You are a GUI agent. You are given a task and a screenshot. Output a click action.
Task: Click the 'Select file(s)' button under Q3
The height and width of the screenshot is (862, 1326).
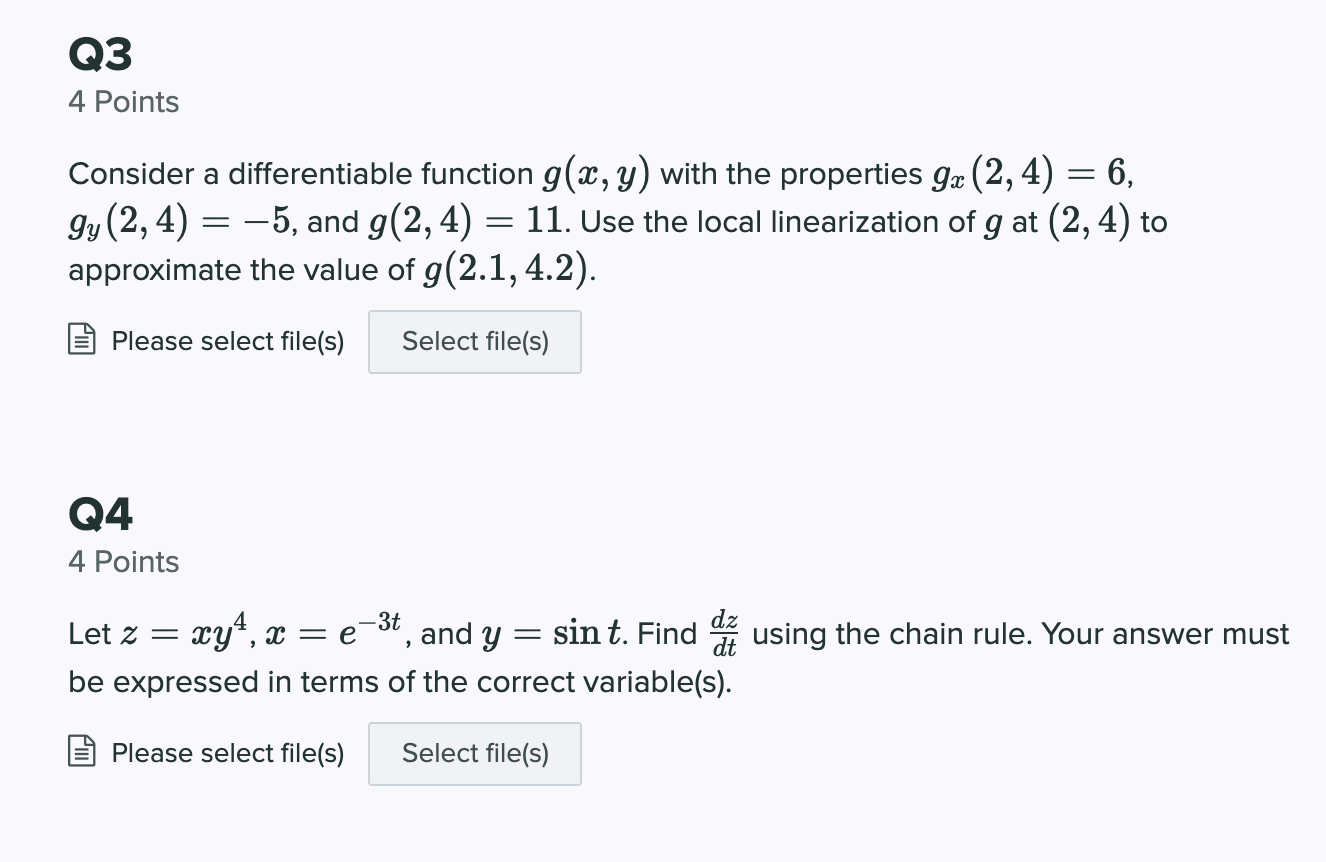click(x=474, y=342)
